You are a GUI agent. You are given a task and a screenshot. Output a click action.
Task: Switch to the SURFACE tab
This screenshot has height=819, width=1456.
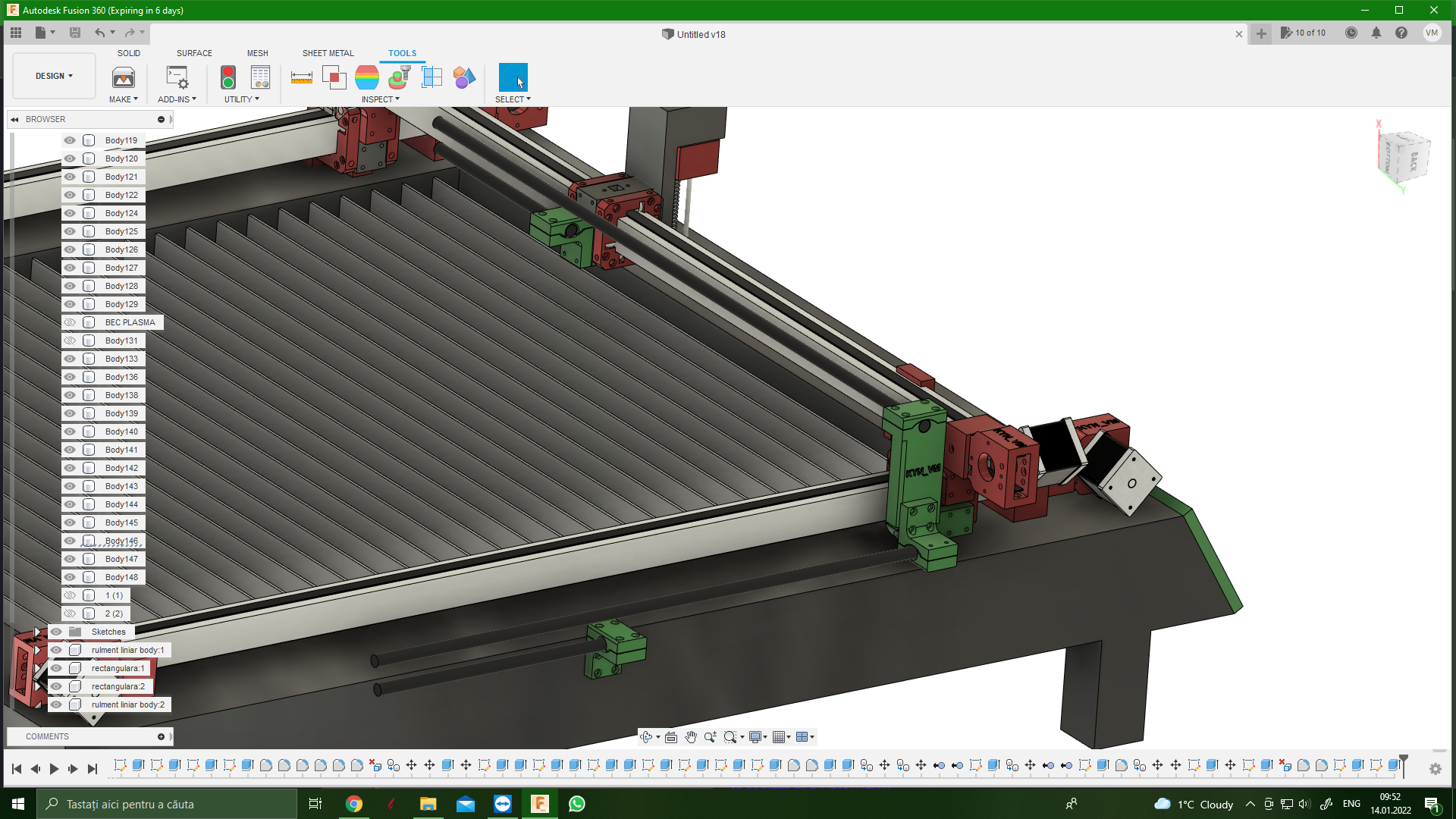coord(194,53)
